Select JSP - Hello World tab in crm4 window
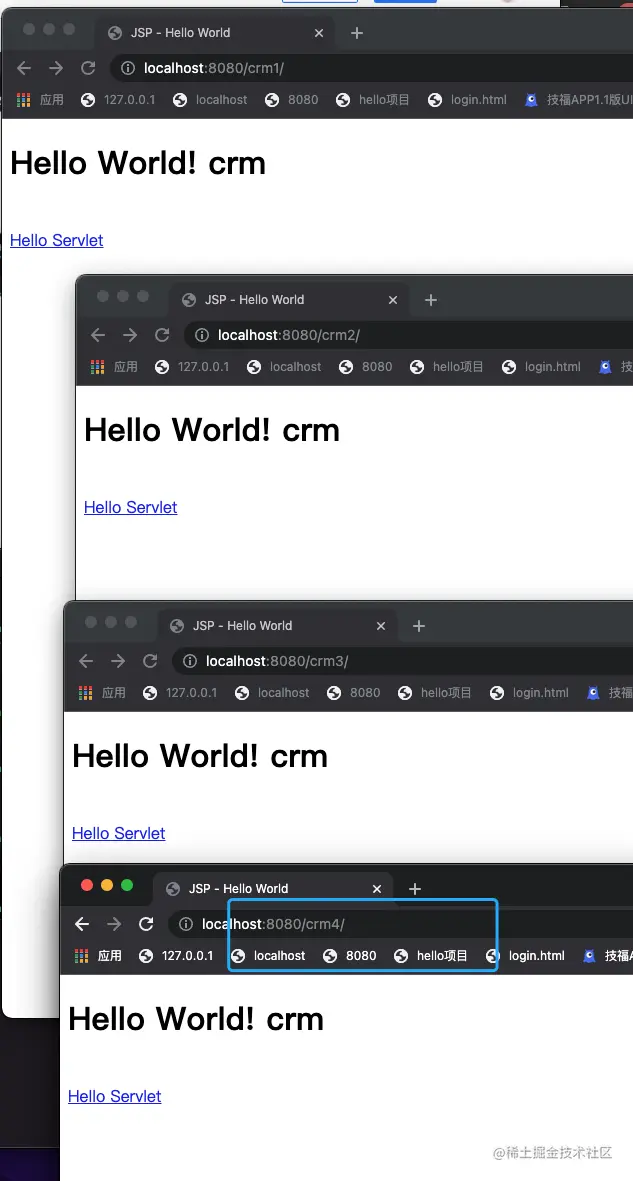This screenshot has height=1181, width=633. pos(273,889)
